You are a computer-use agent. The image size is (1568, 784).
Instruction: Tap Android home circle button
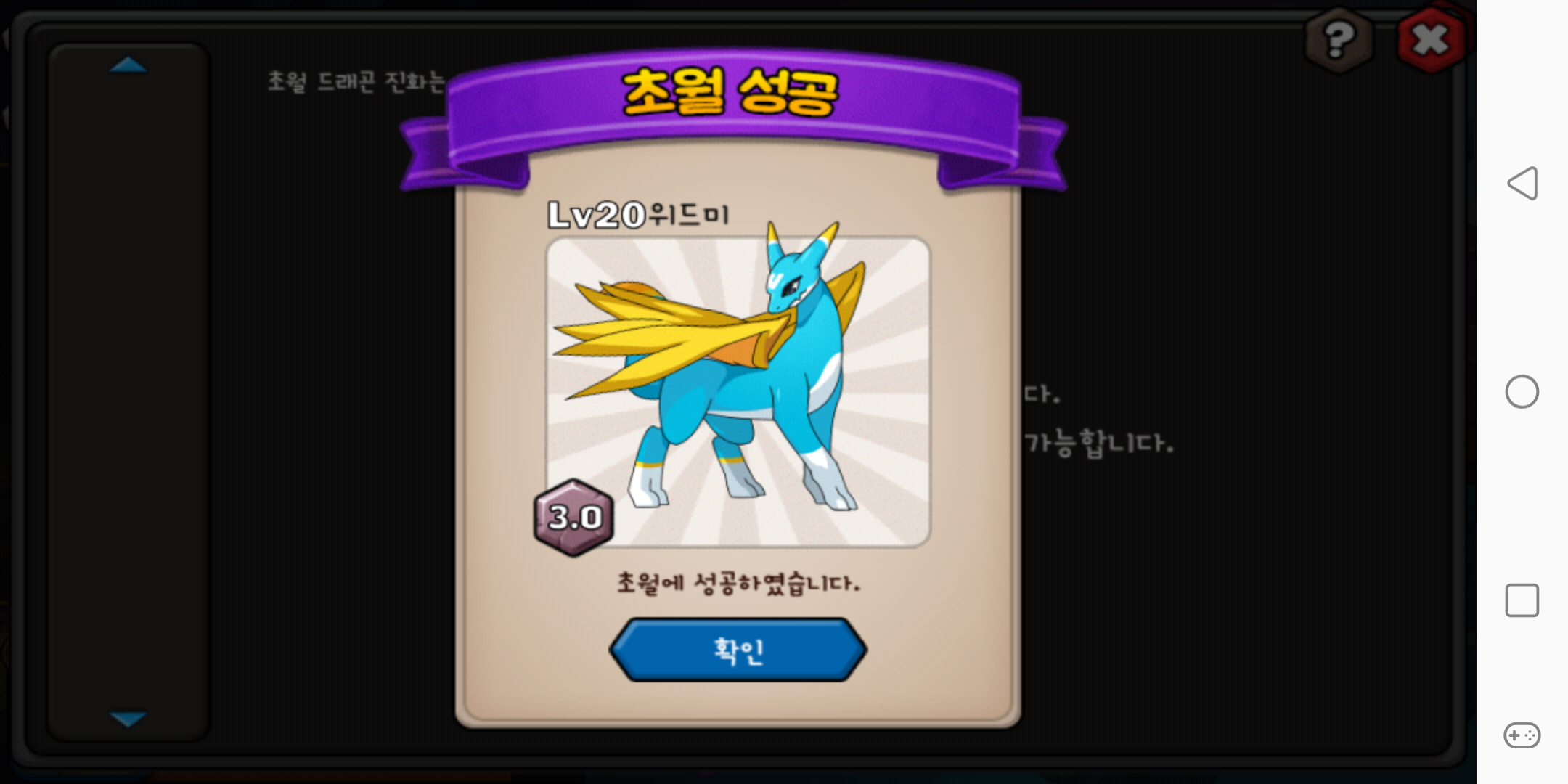pos(1522,392)
